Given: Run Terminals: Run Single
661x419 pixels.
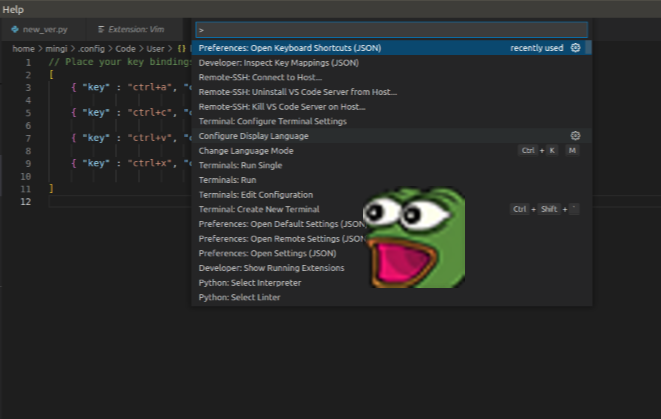Looking at the screenshot, I should pos(392,165).
